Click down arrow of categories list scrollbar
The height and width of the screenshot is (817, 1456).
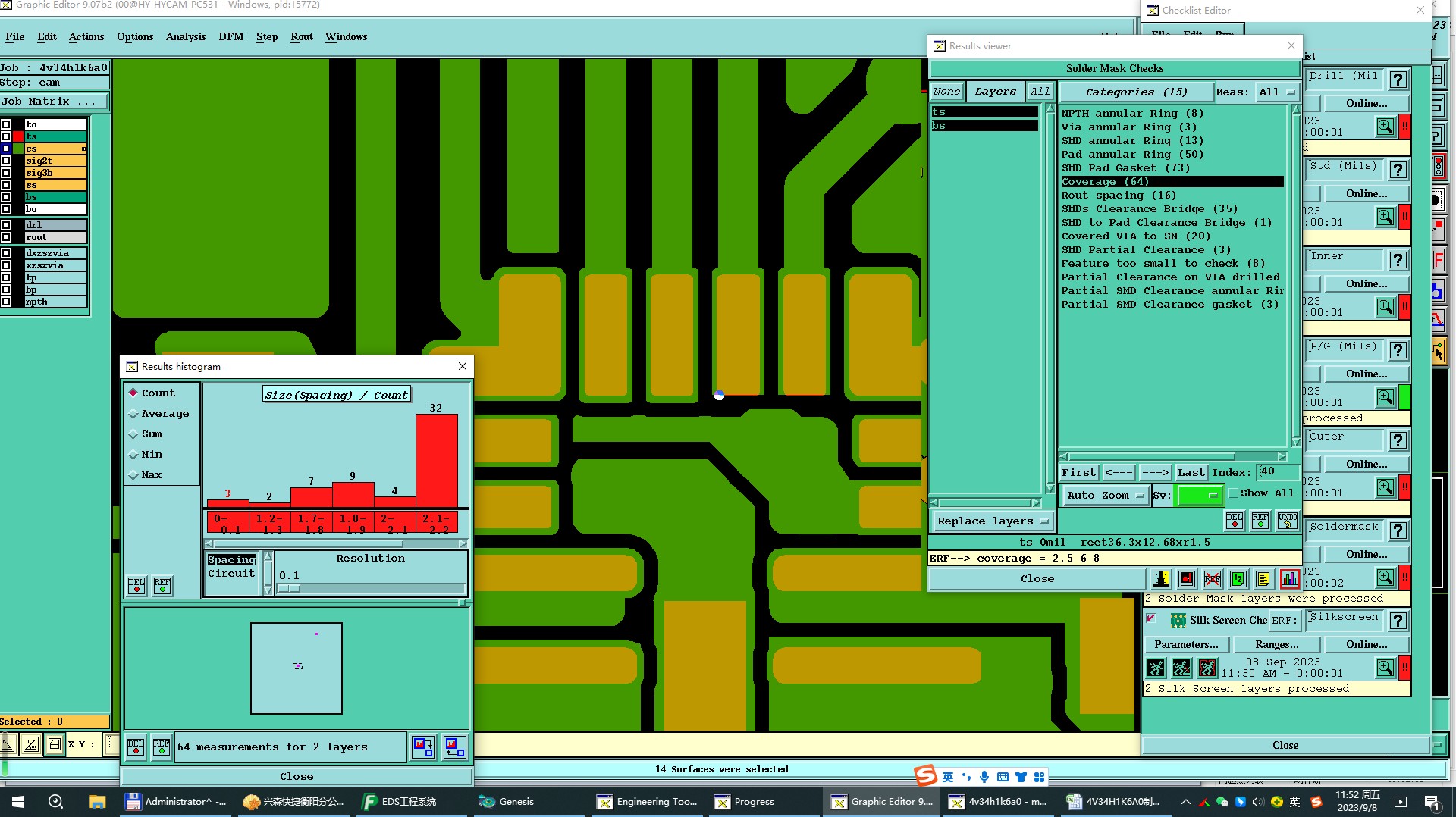[1296, 441]
